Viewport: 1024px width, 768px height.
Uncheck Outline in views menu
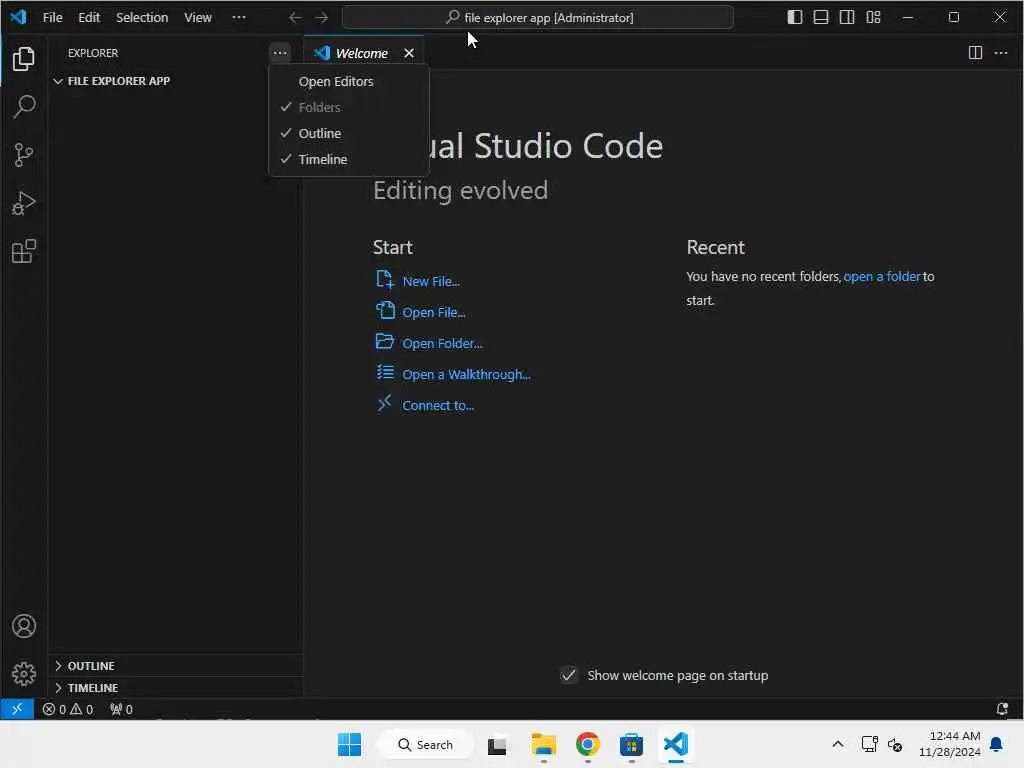pyautogui.click(x=349, y=133)
